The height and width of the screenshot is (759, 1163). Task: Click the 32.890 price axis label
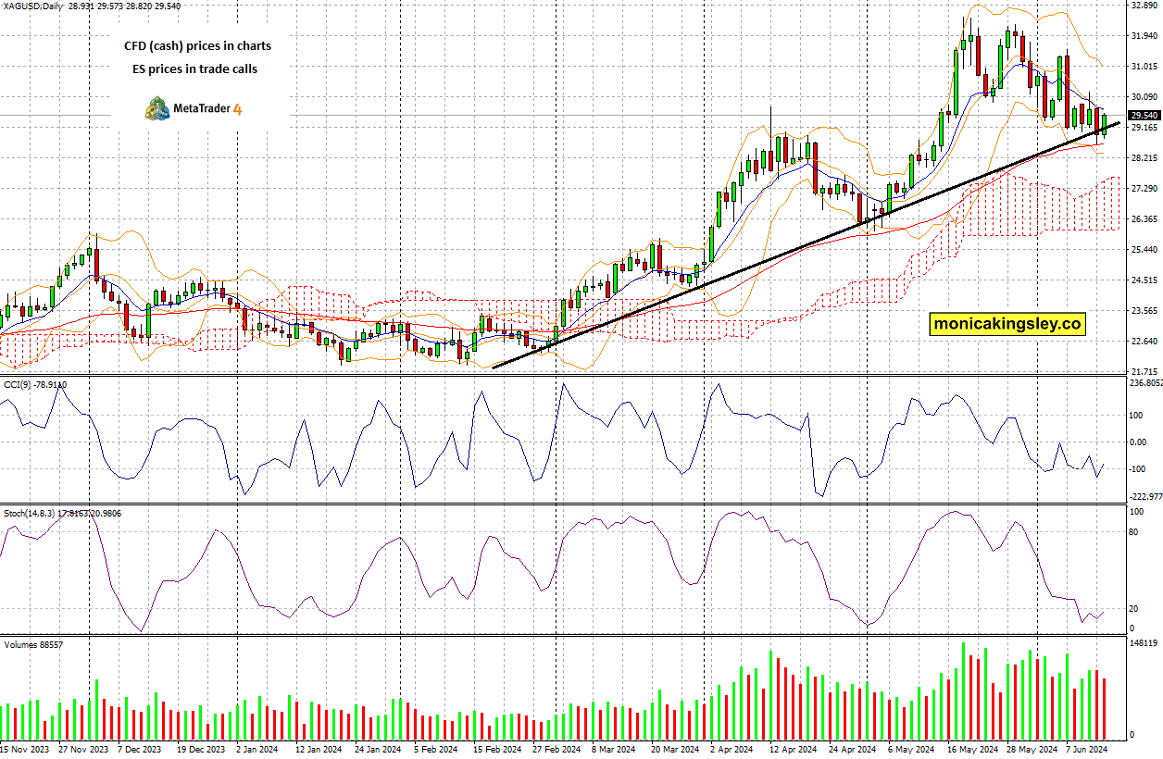click(x=1144, y=4)
